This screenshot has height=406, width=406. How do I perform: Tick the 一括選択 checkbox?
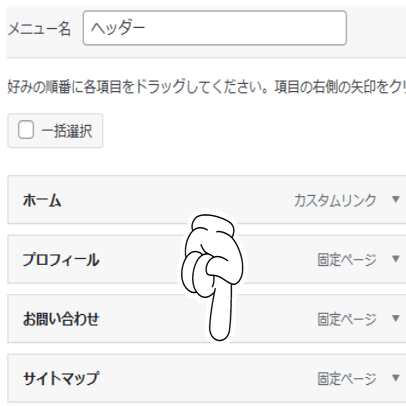26,130
